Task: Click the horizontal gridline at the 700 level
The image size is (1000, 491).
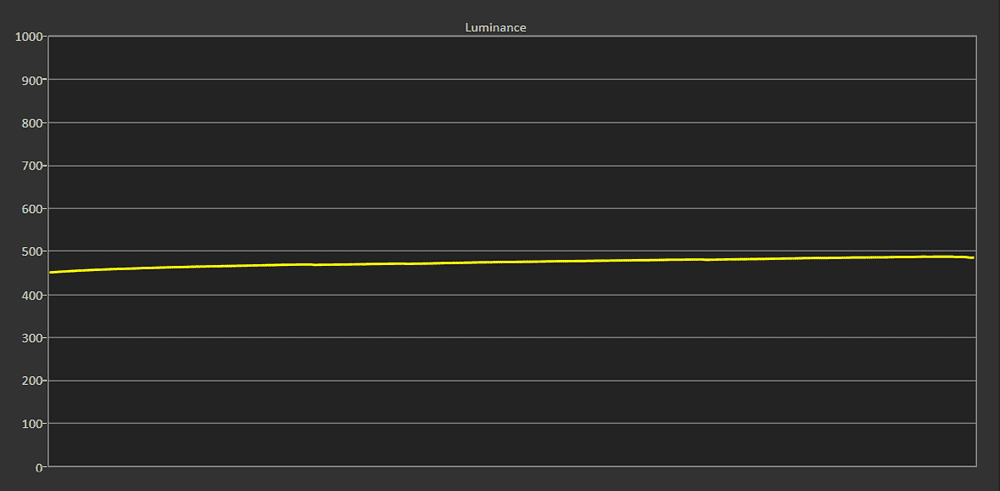Action: (x=512, y=166)
